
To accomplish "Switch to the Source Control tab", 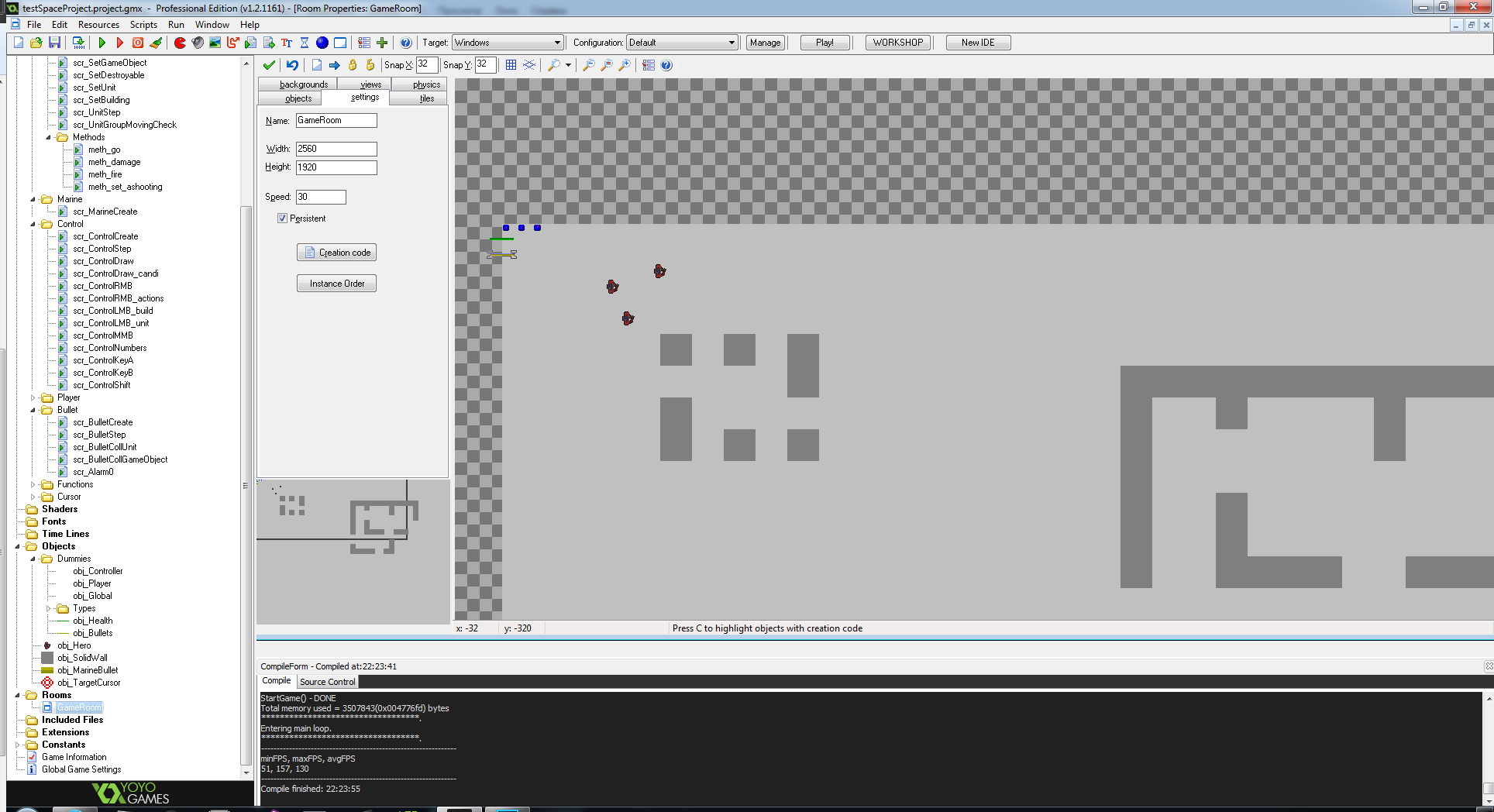I will [327, 682].
